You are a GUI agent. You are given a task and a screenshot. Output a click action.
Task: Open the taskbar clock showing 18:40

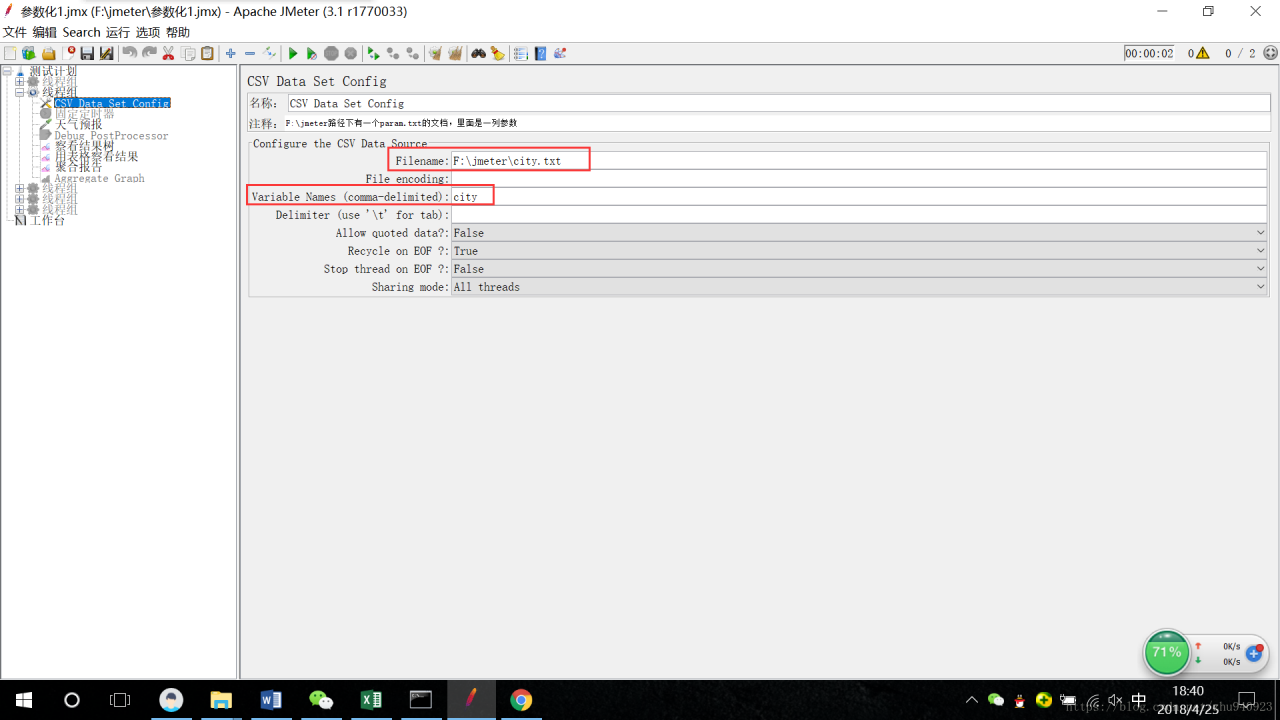coord(1188,700)
